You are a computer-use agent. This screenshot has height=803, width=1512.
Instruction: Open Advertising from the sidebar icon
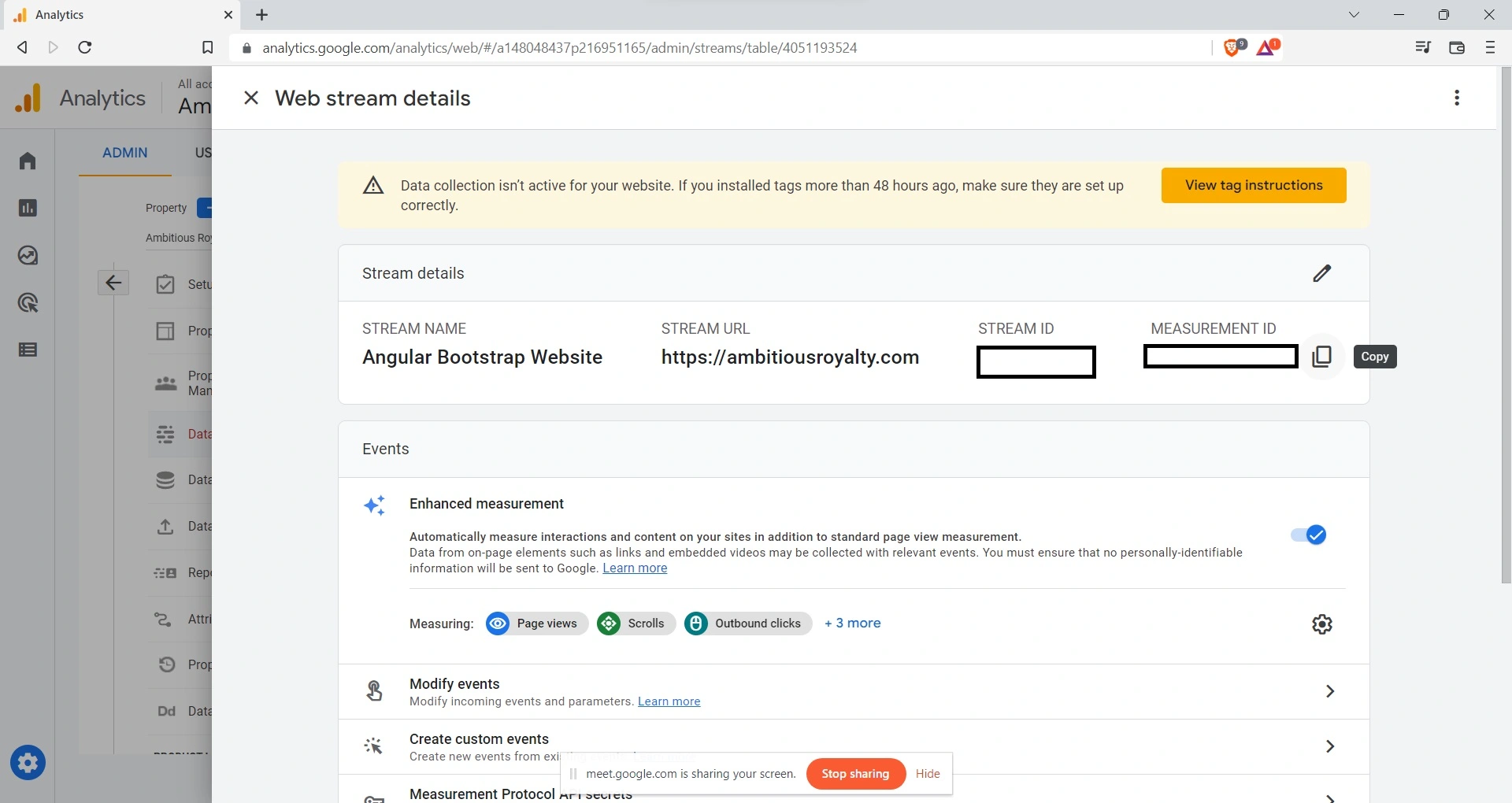[28, 303]
